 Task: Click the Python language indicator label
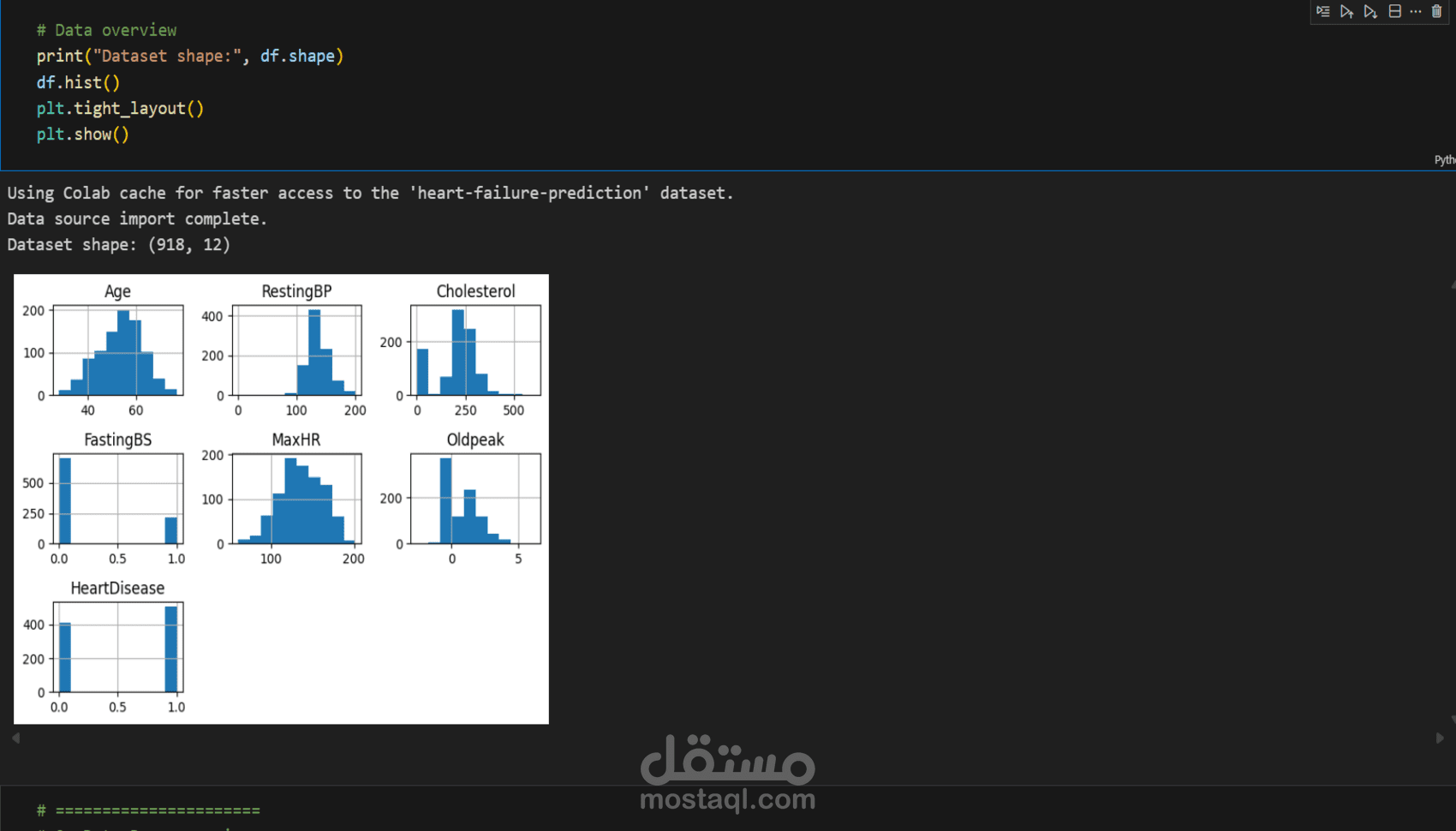point(1444,159)
